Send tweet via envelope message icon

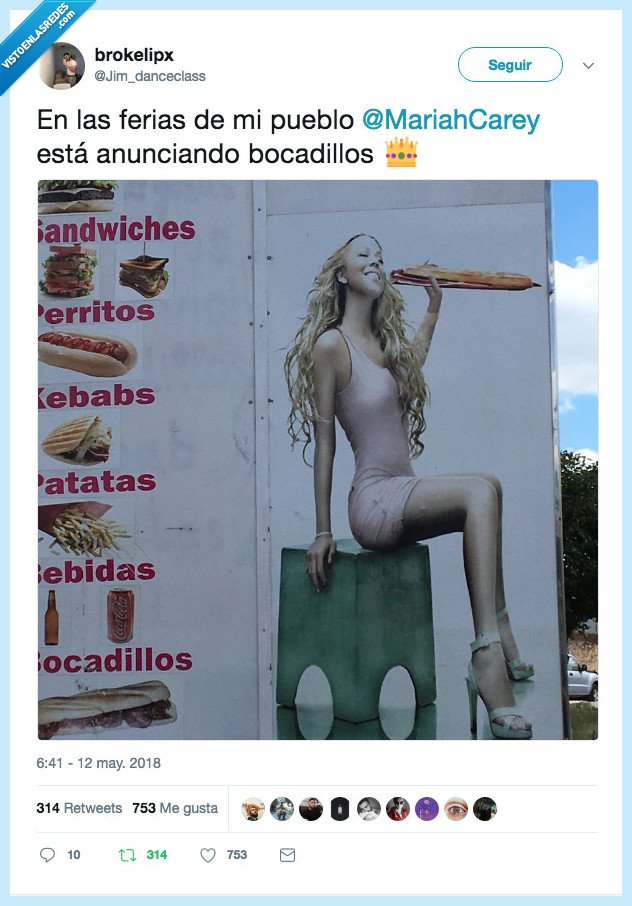pyautogui.click(x=287, y=855)
